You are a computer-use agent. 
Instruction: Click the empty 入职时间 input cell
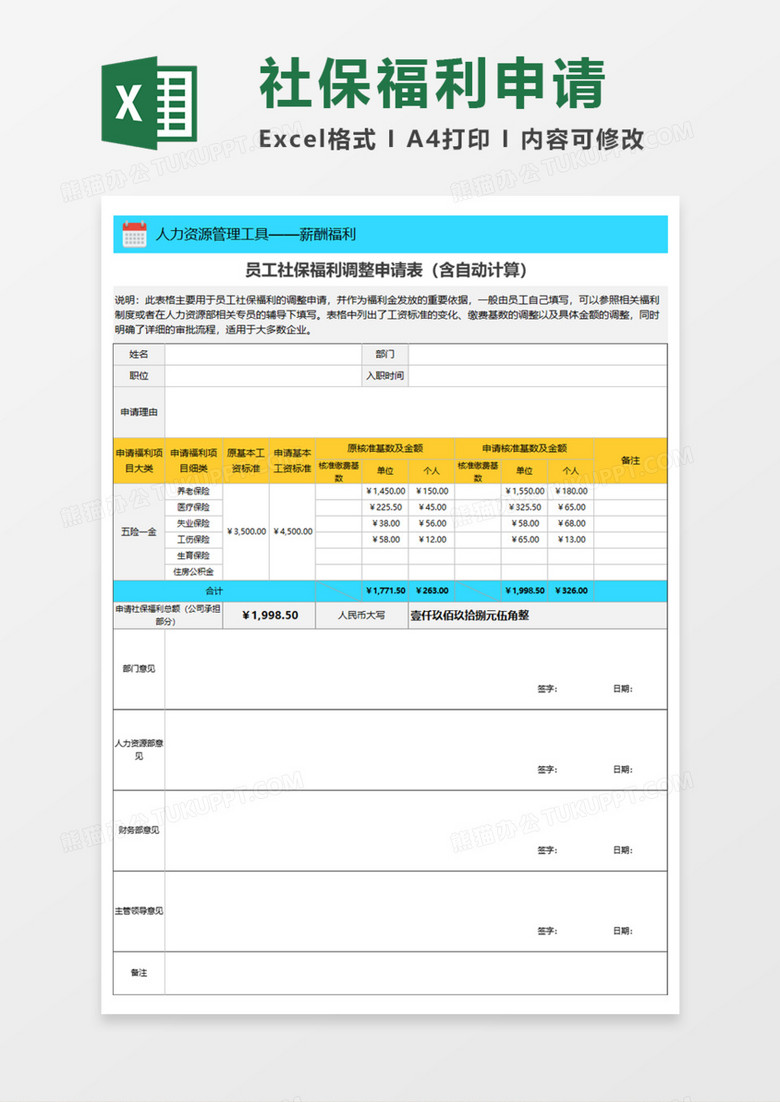pos(537,376)
